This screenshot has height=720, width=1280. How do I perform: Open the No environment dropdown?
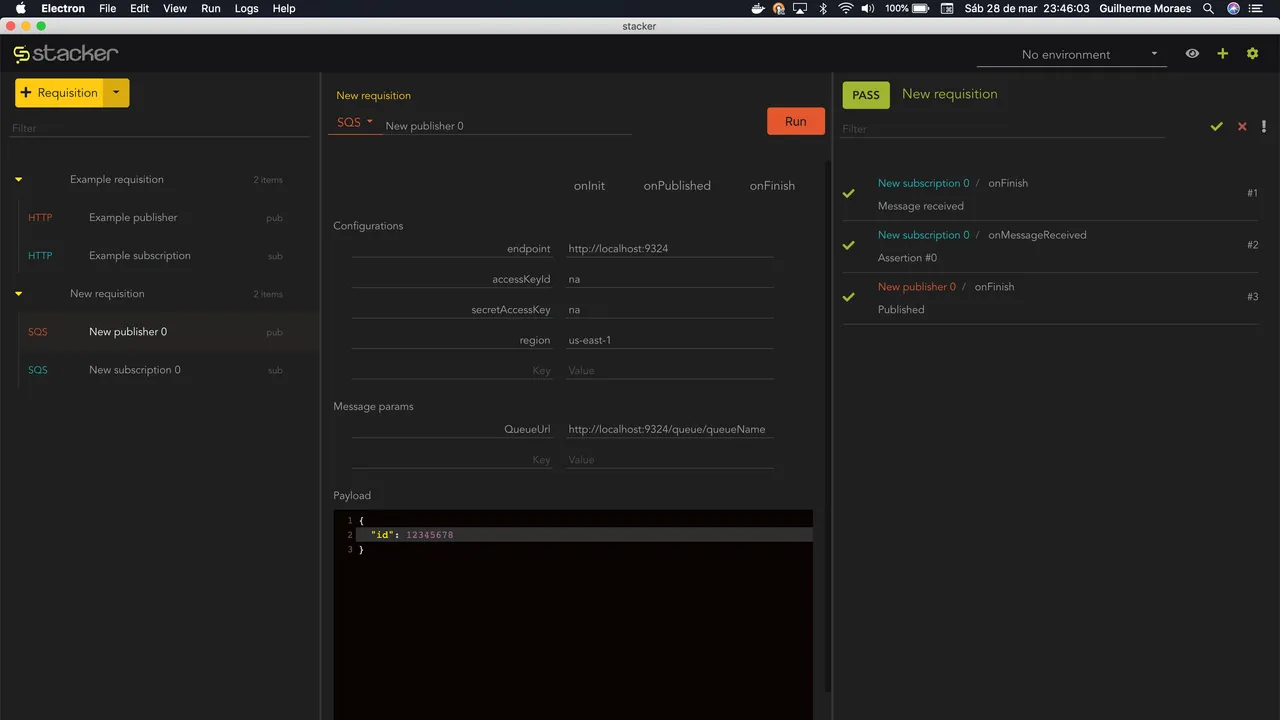point(1071,54)
